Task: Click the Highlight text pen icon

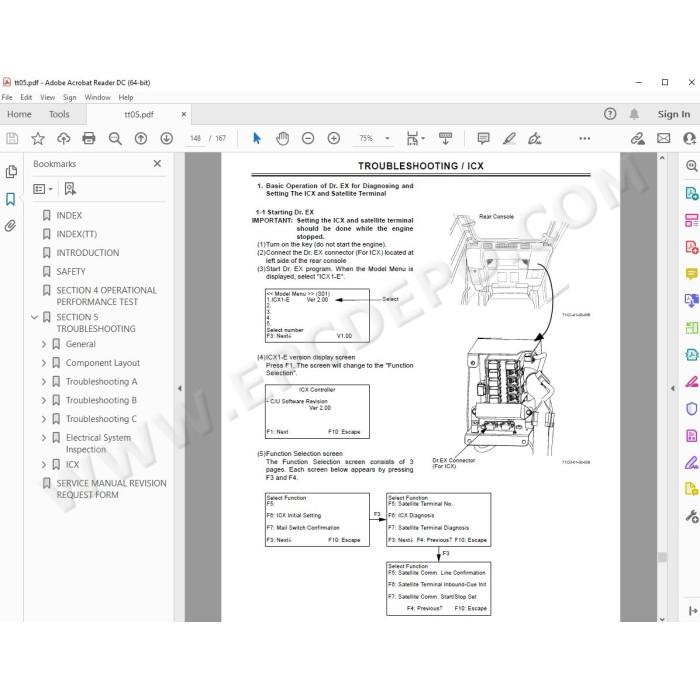Action: [509, 138]
